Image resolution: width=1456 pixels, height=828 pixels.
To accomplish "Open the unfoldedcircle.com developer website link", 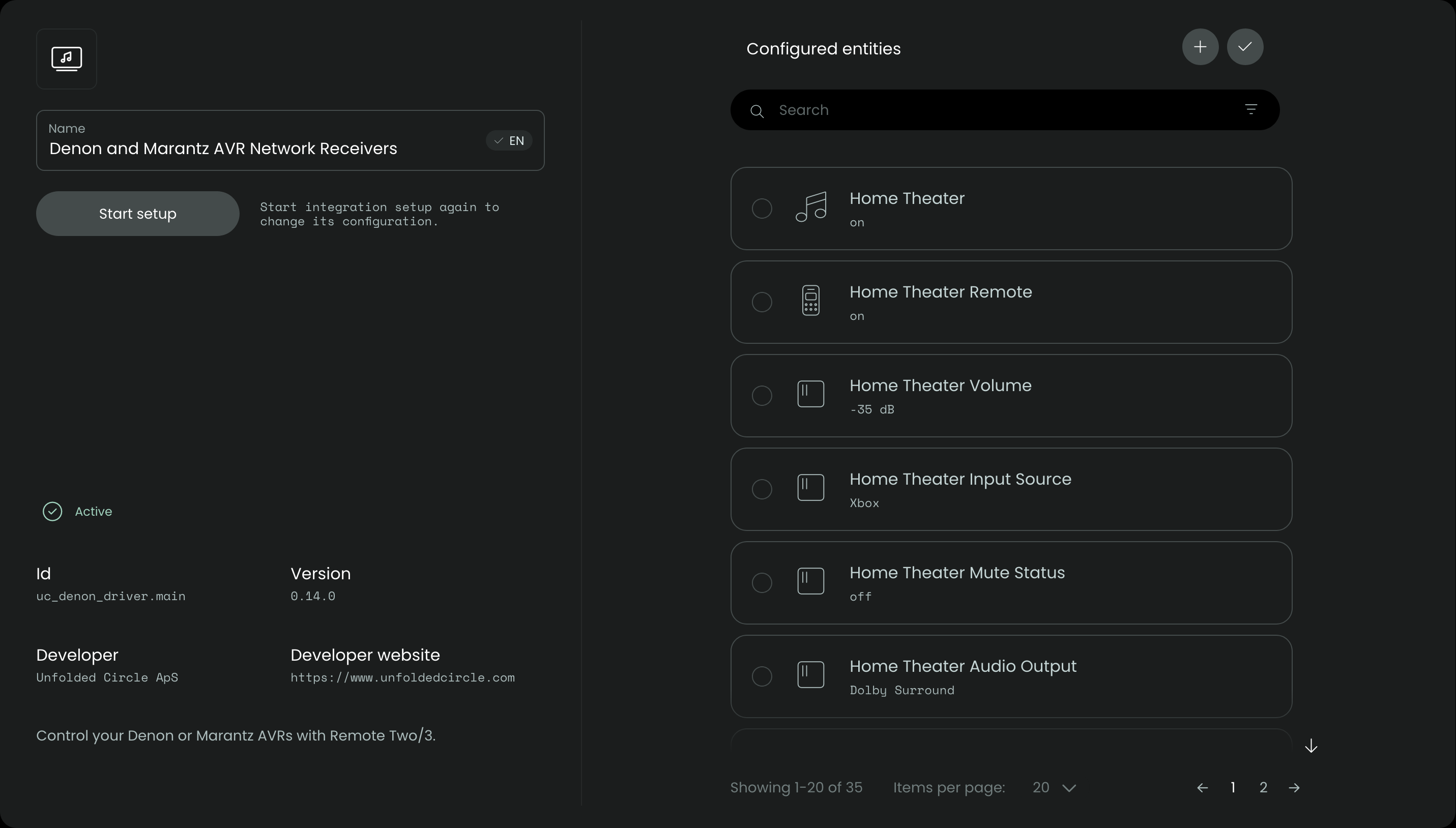I will click(x=403, y=678).
